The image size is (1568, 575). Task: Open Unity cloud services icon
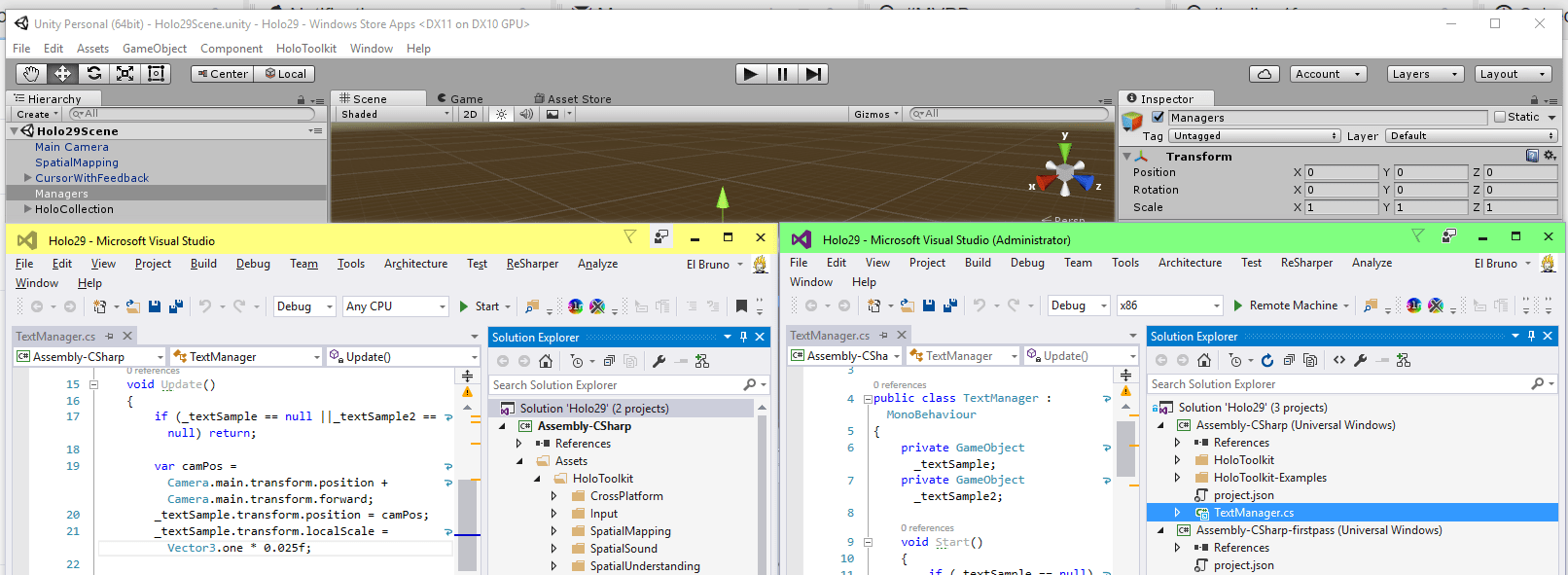[1264, 74]
